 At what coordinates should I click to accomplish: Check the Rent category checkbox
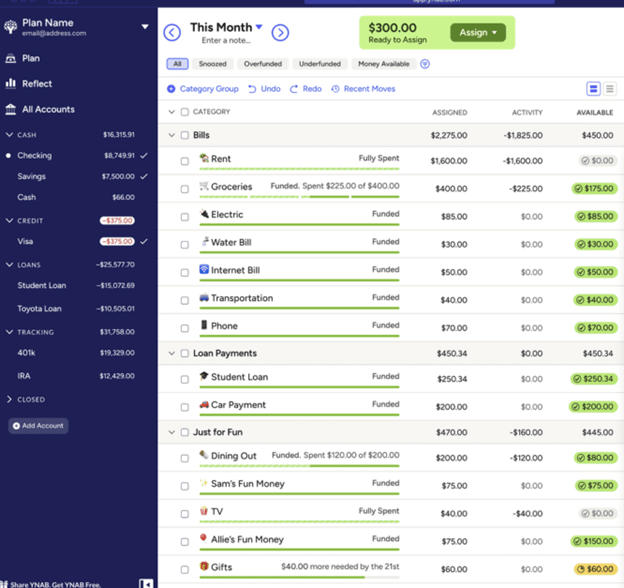click(x=185, y=159)
